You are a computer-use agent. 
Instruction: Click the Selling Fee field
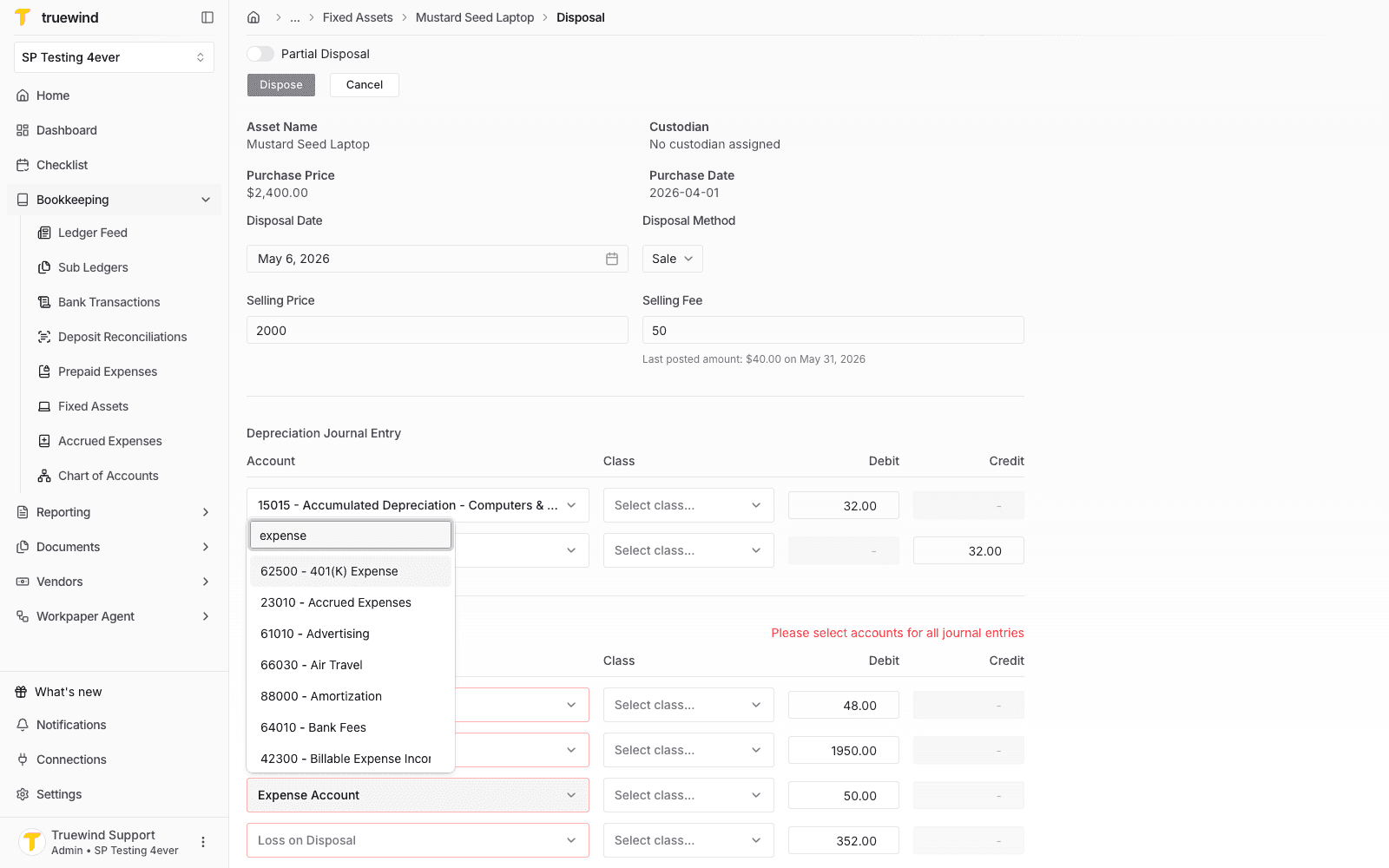pos(833,331)
